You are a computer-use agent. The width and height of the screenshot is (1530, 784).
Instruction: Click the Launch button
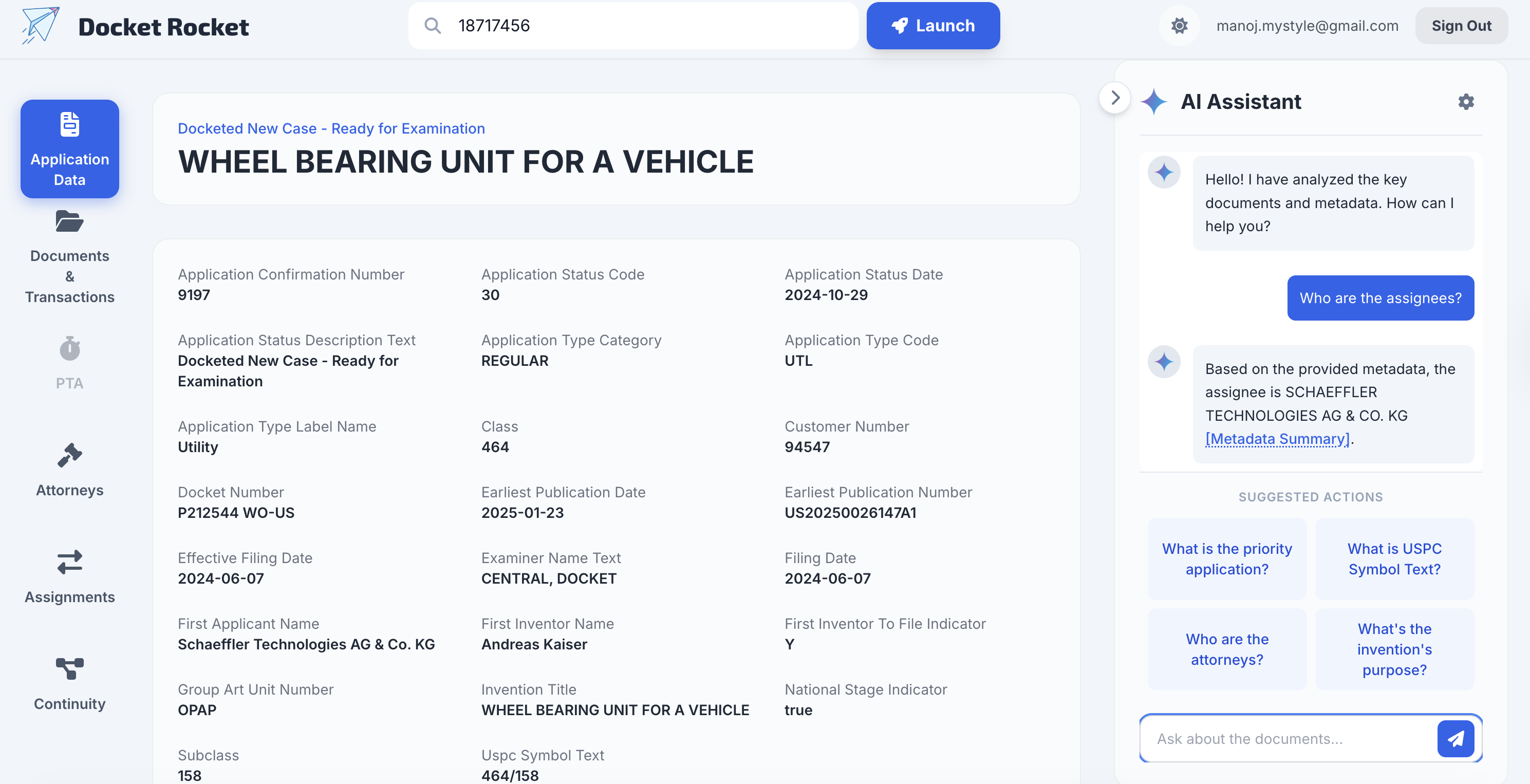[932, 26]
